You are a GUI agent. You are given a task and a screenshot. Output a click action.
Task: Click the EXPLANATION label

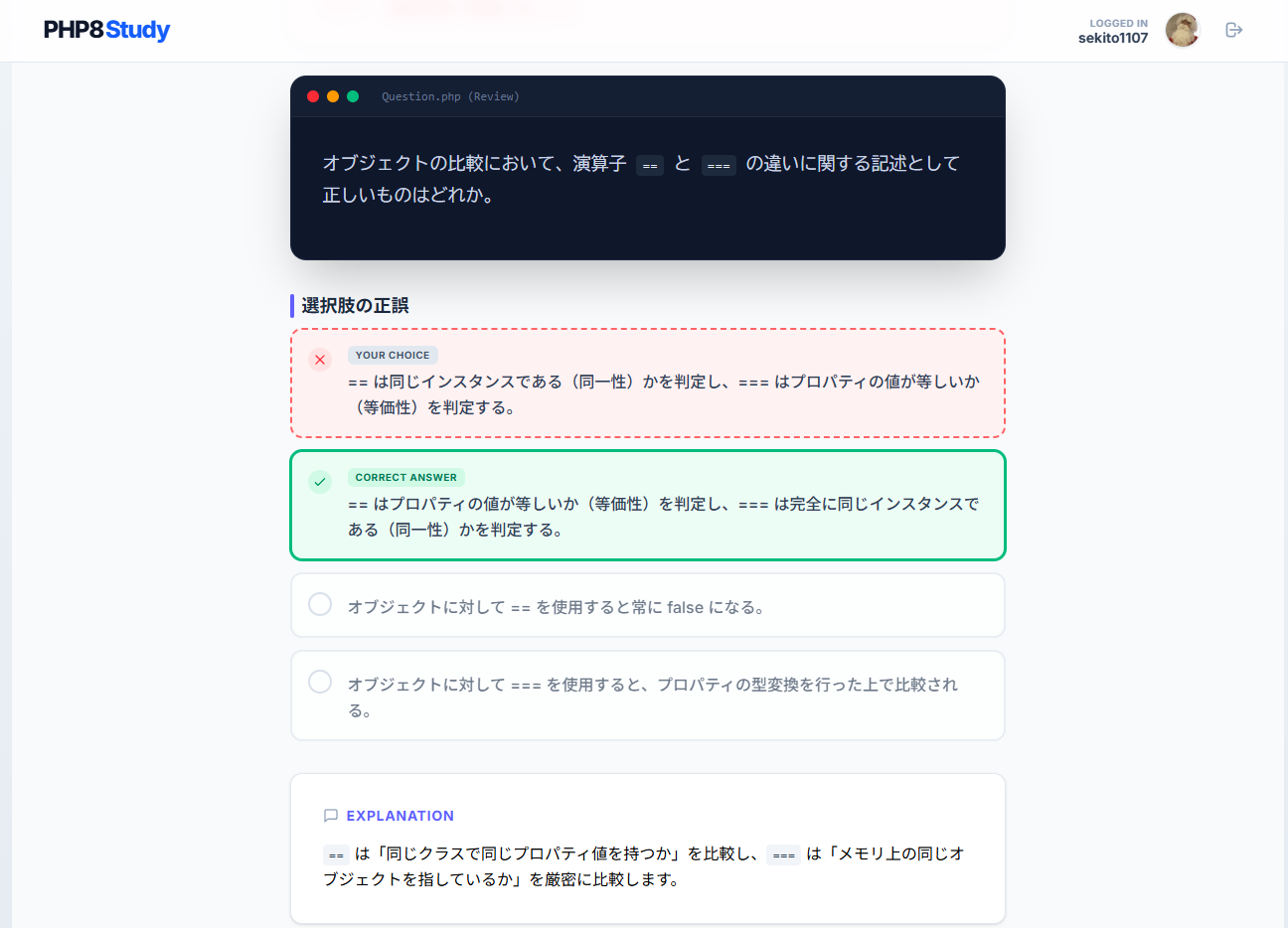click(400, 815)
